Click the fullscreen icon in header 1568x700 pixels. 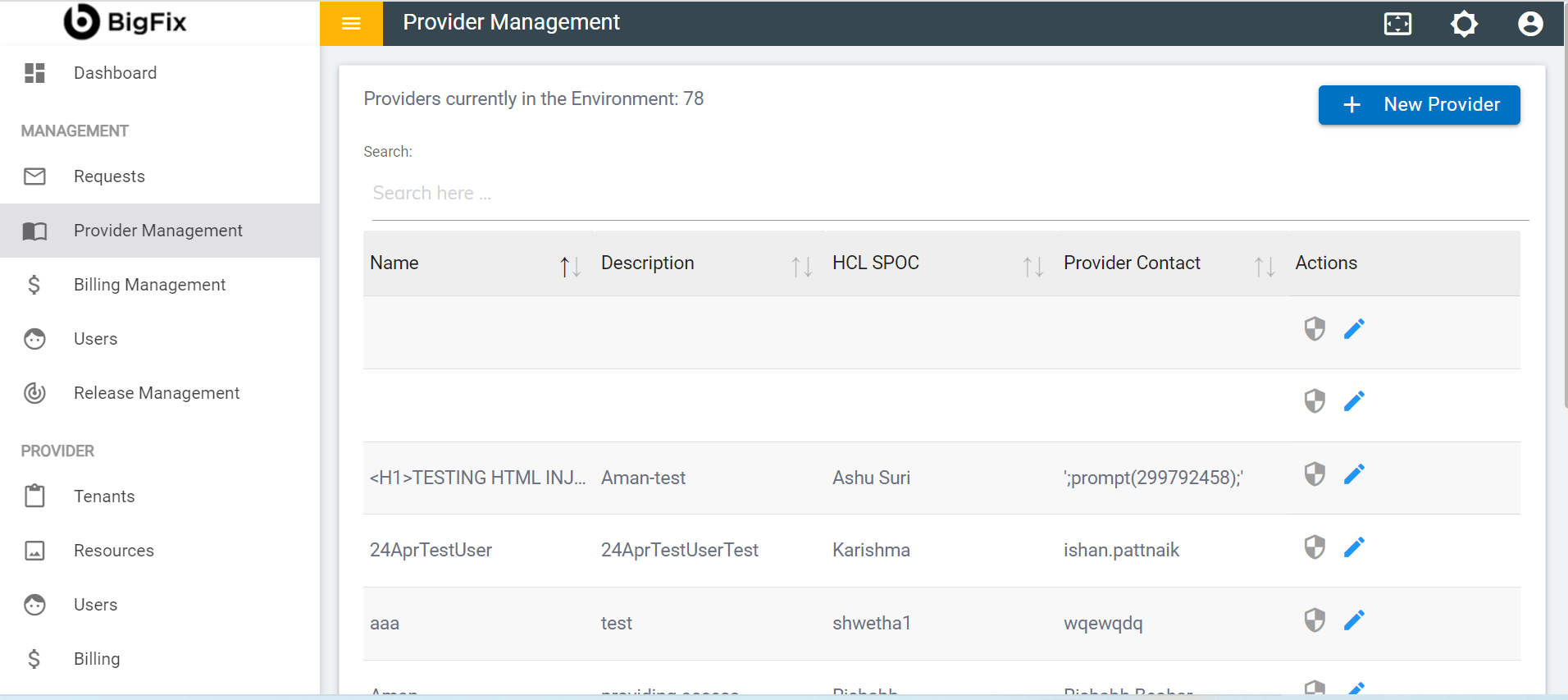tap(1397, 24)
